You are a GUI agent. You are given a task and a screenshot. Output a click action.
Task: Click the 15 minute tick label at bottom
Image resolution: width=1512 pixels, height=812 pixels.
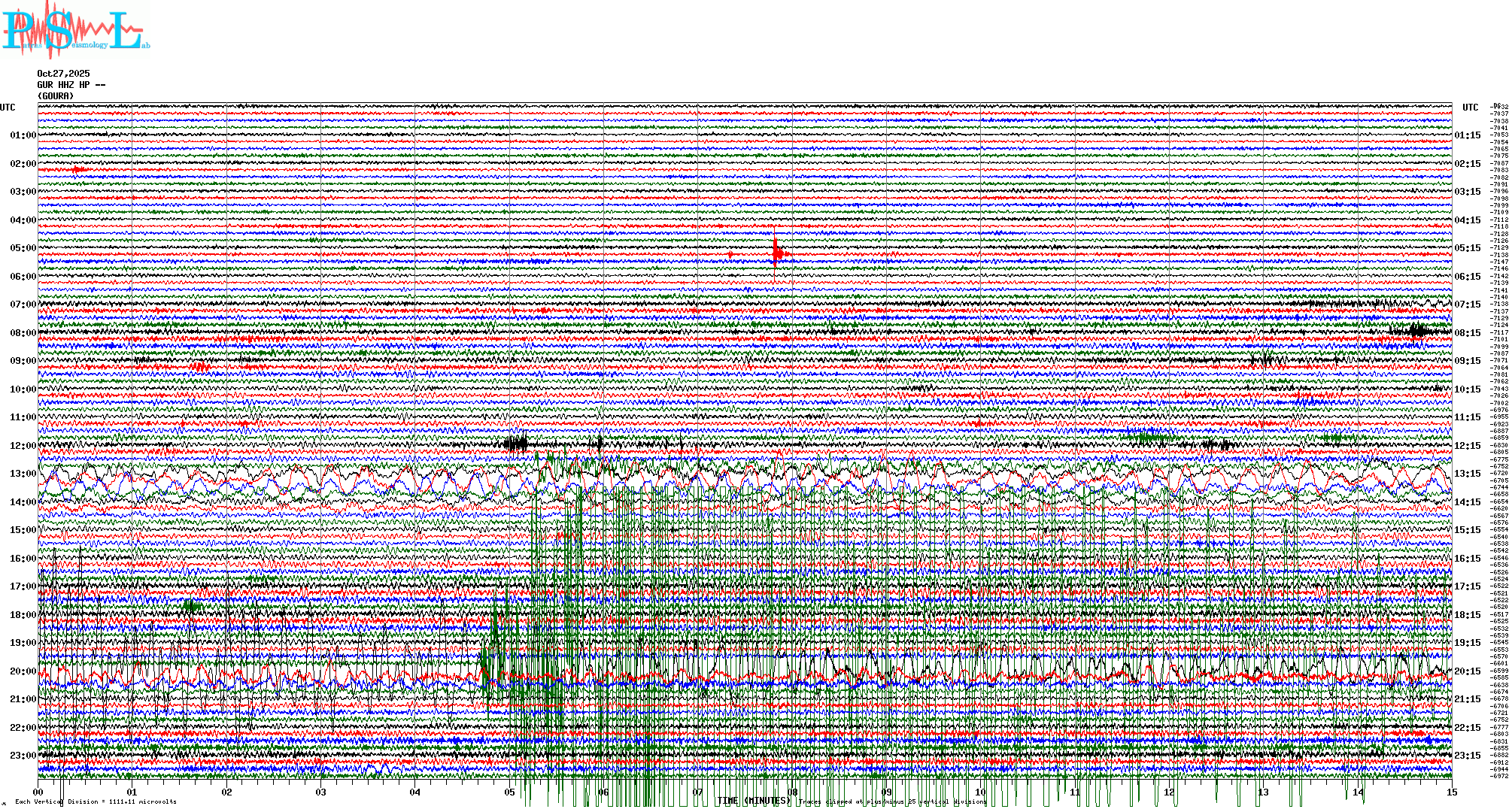tap(1451, 792)
